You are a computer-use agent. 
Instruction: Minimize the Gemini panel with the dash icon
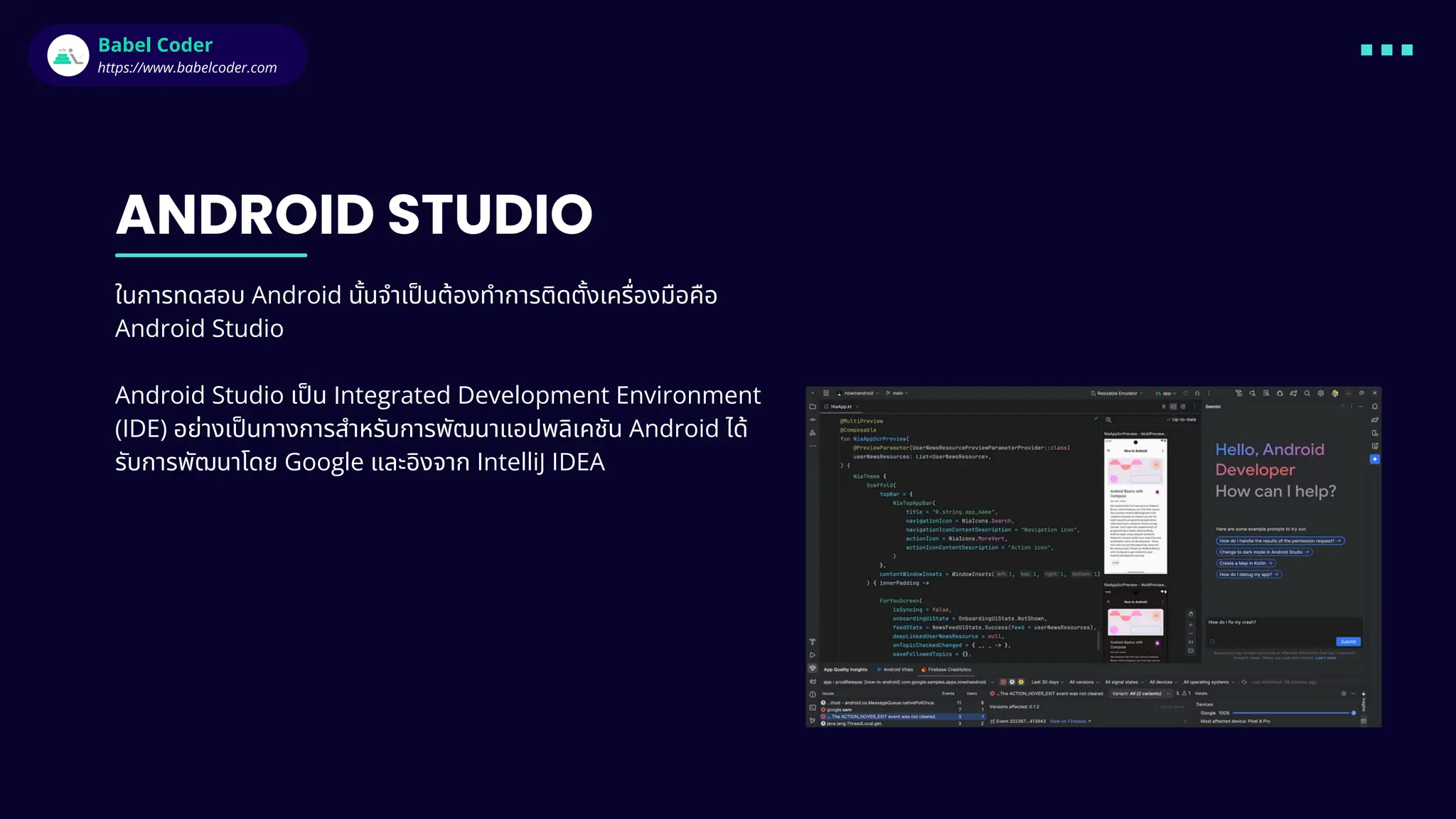[1361, 407]
